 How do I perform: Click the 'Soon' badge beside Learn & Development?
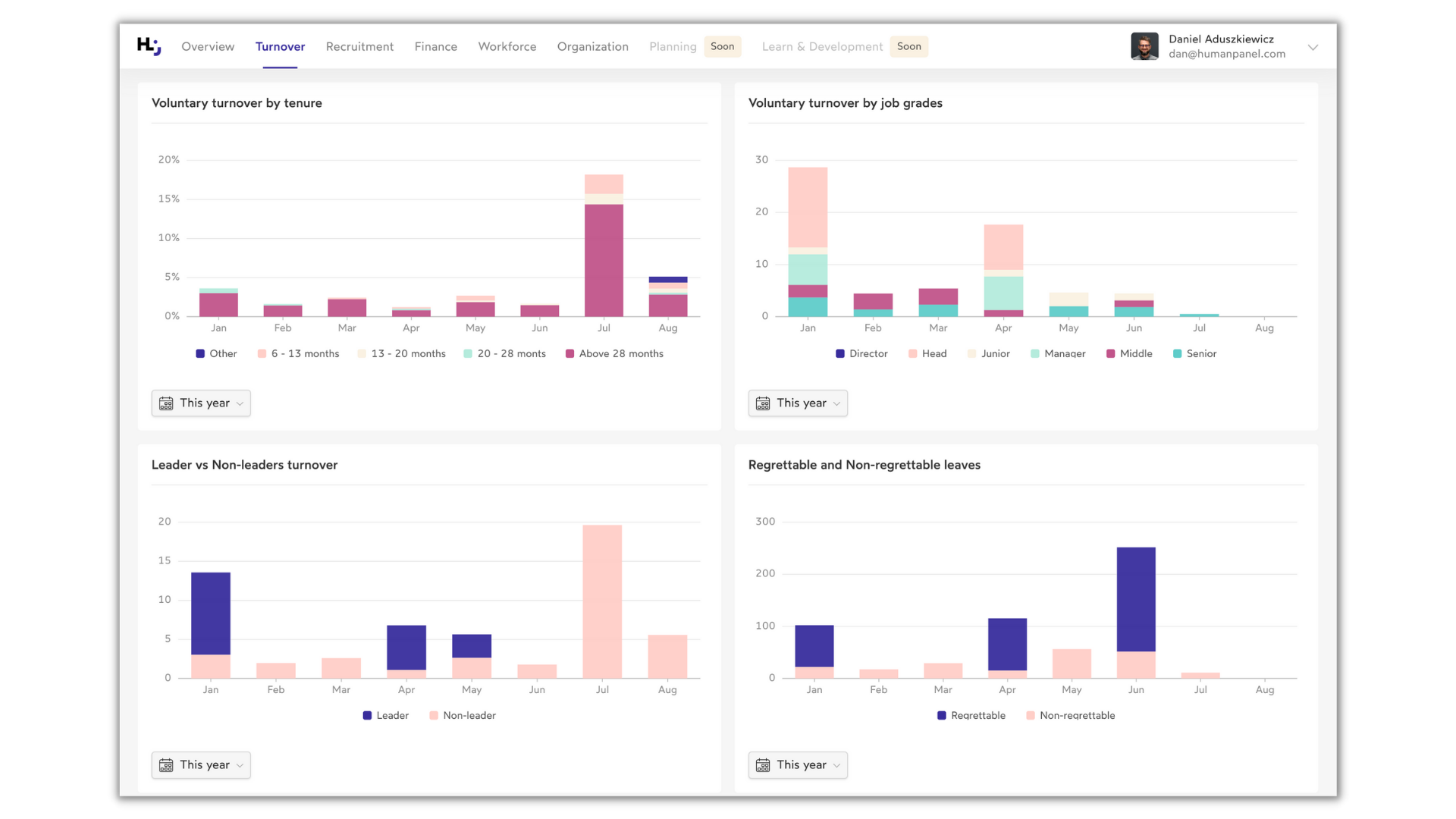[908, 46]
